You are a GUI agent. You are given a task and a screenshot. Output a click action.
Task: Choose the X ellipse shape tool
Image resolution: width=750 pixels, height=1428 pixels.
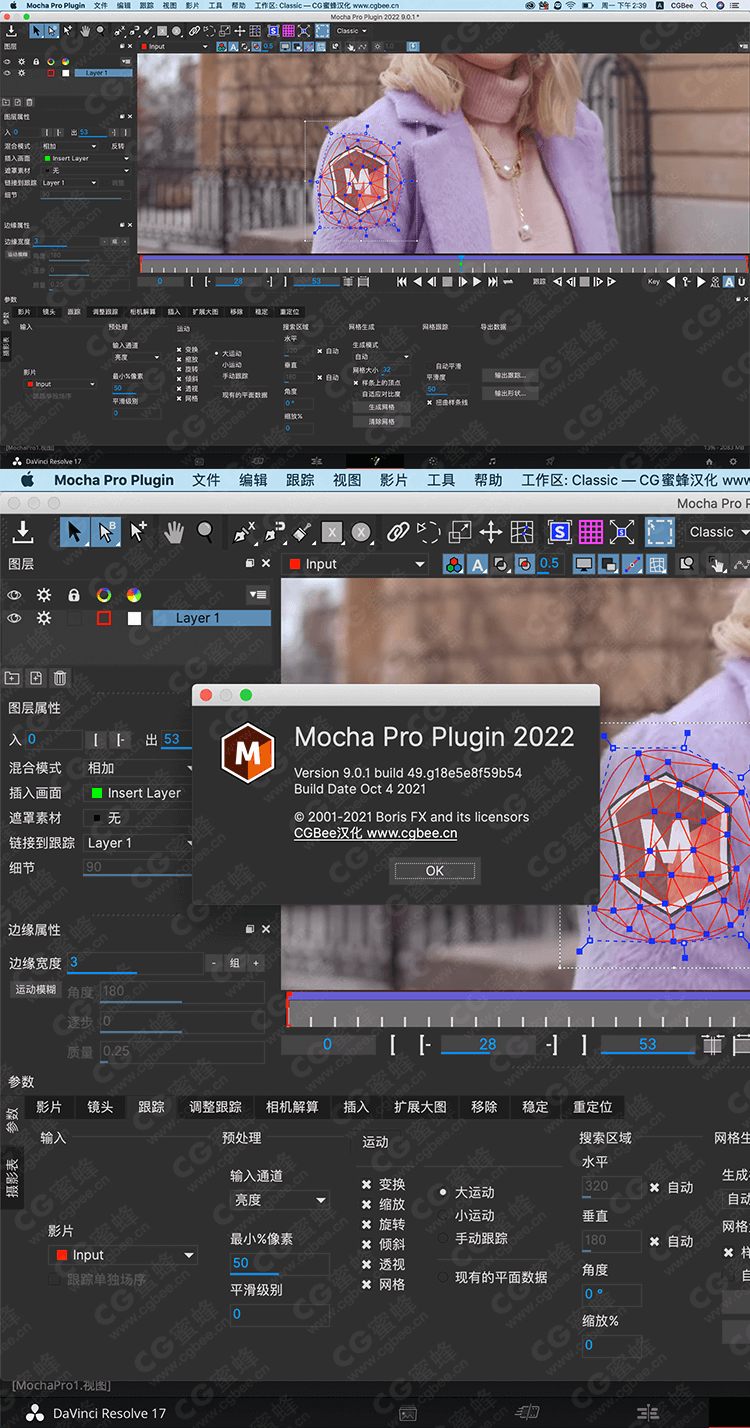click(361, 532)
